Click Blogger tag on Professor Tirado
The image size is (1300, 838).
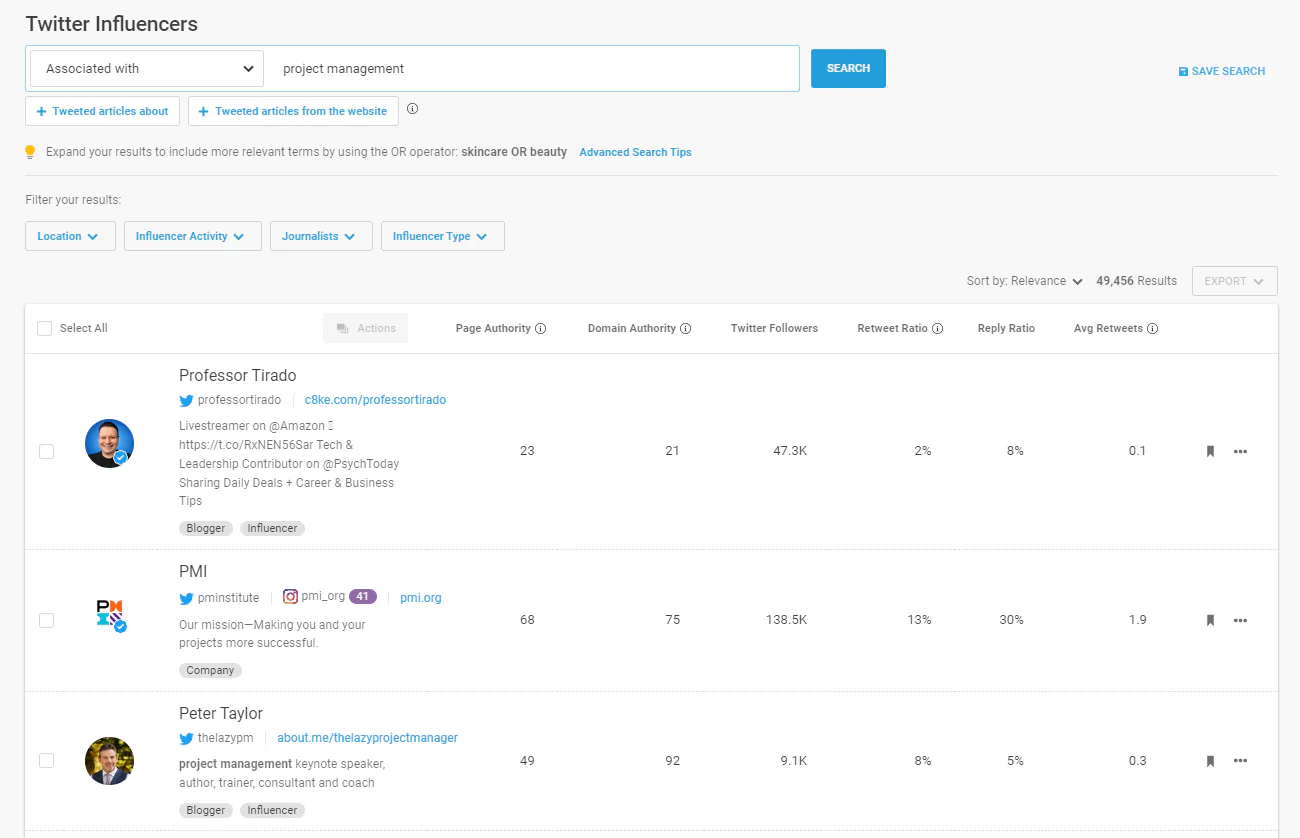(x=206, y=528)
